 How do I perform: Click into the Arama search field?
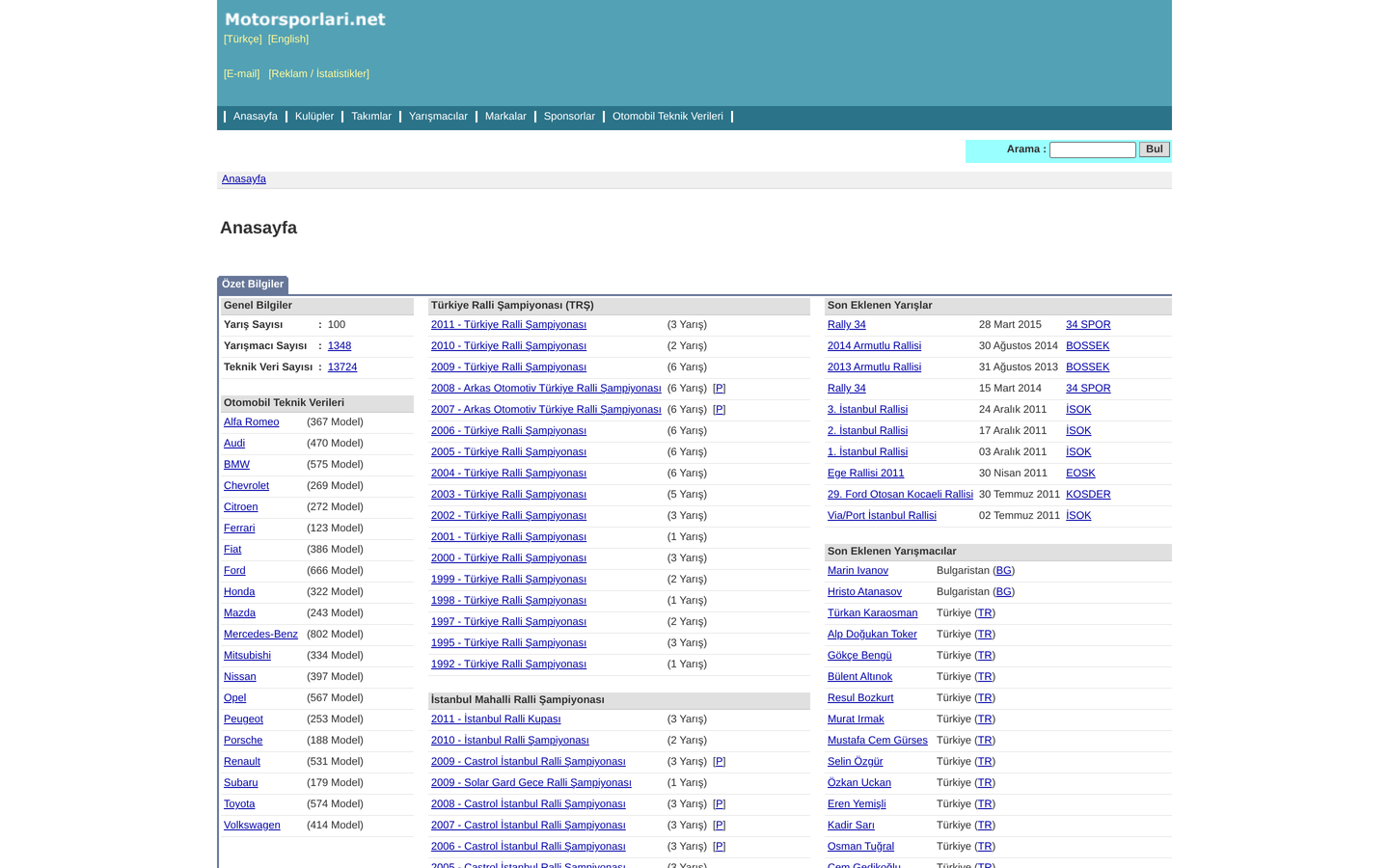click(1093, 149)
